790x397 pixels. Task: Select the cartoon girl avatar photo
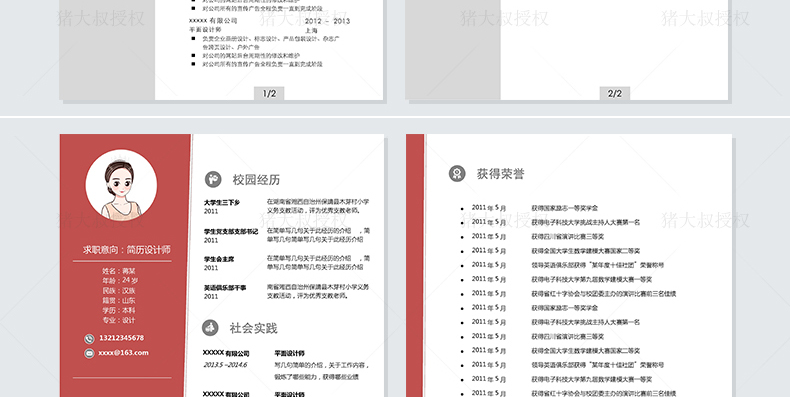(x=121, y=185)
